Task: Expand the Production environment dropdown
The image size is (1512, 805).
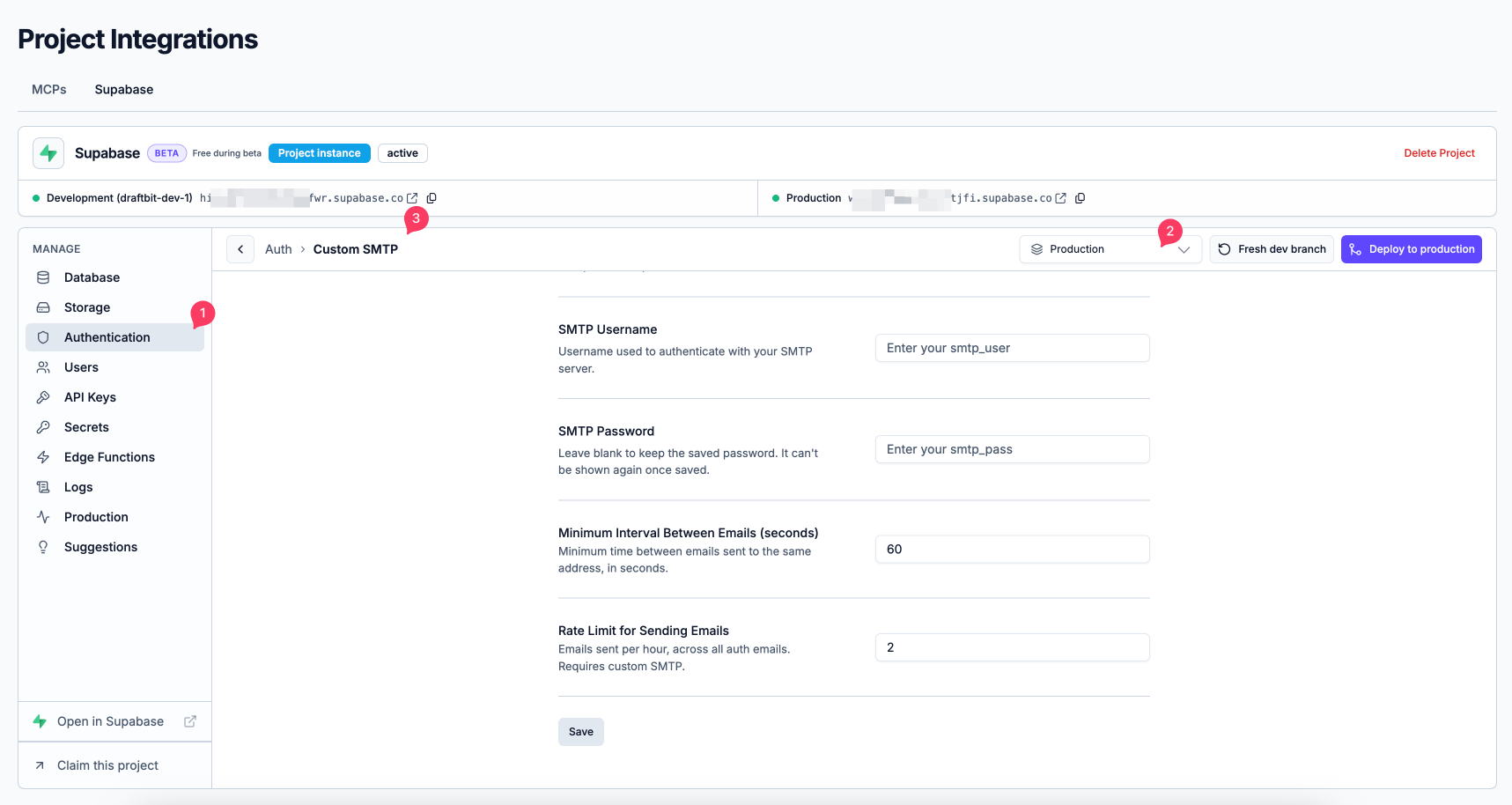Action: click(1110, 249)
